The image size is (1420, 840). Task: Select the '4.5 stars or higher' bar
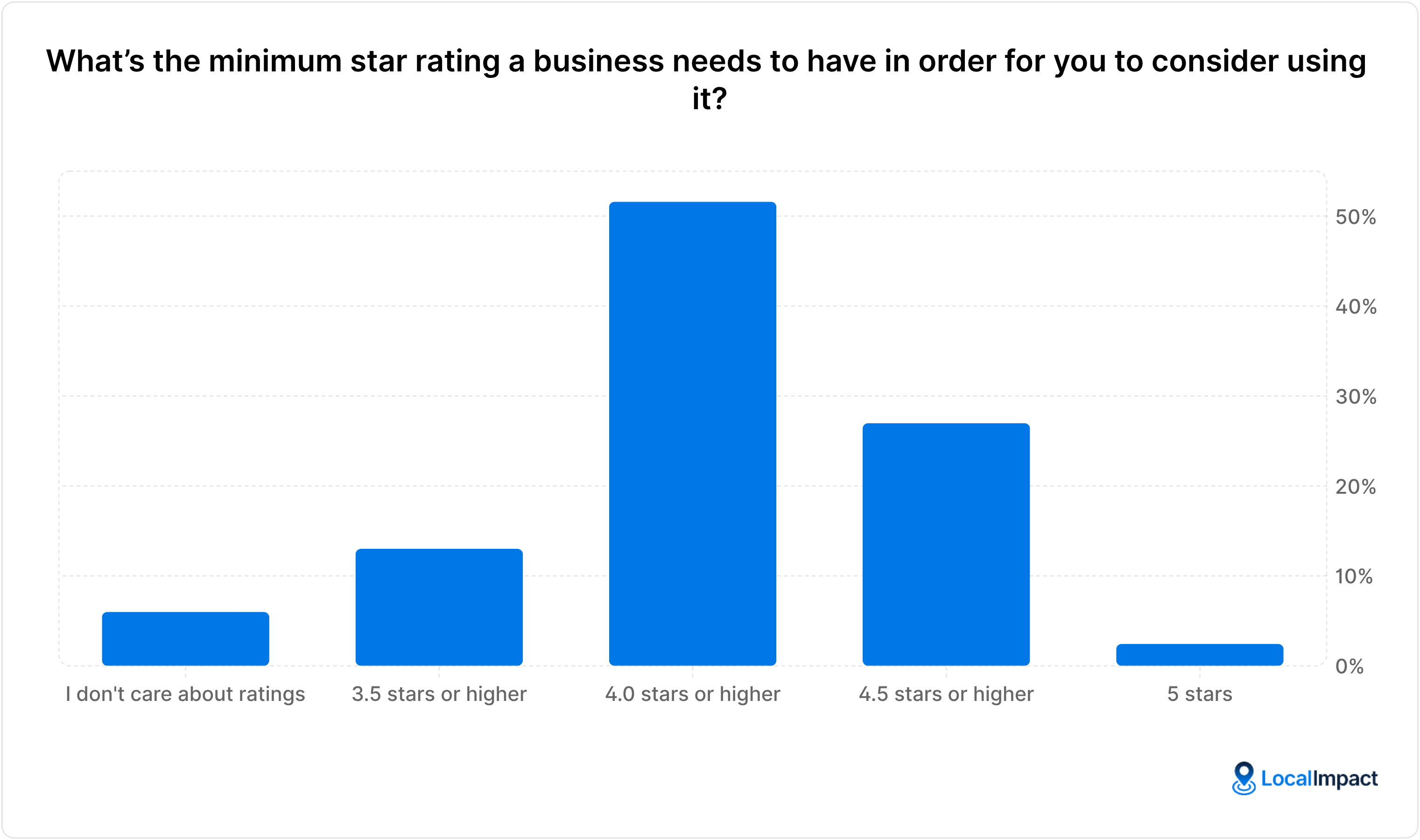click(x=946, y=544)
